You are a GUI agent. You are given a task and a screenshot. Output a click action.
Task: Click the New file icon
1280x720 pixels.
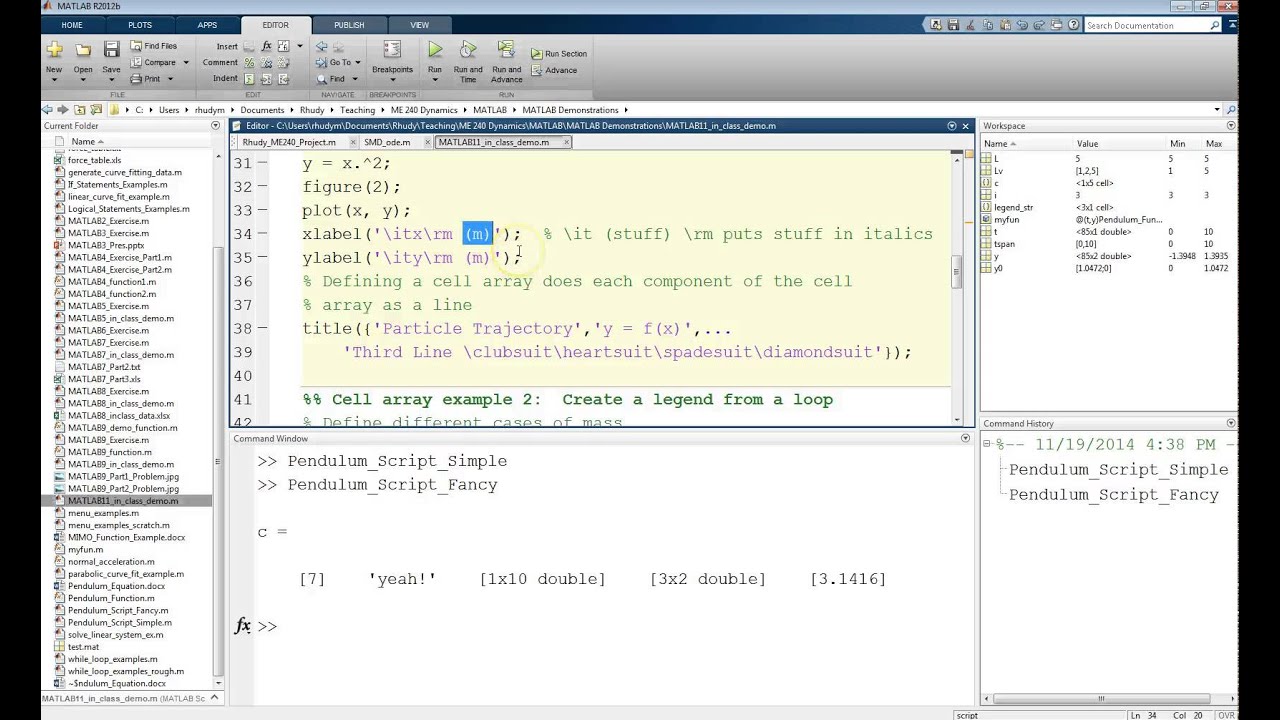(54, 50)
